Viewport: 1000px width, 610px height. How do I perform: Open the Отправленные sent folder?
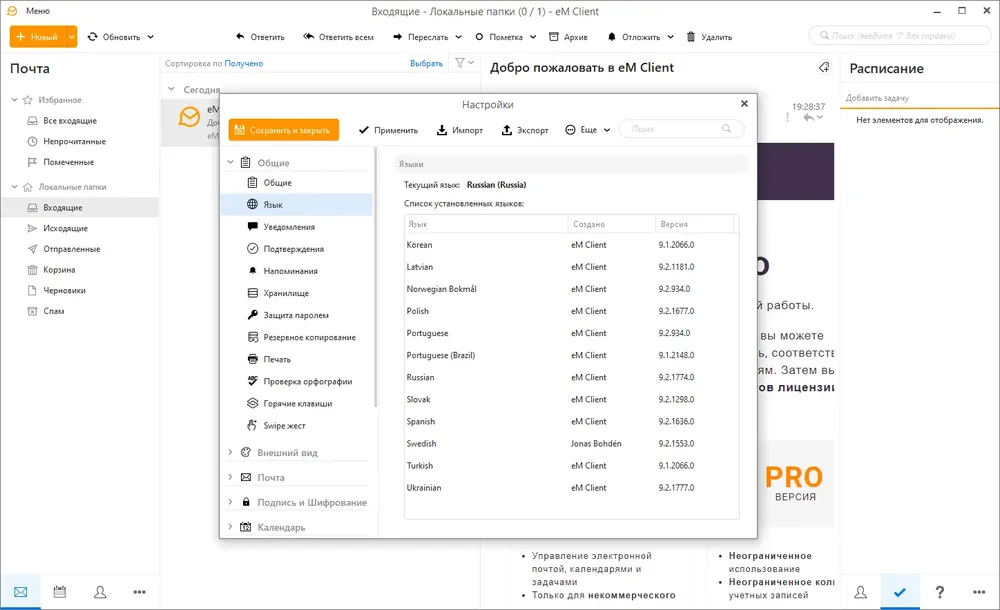[71, 249]
